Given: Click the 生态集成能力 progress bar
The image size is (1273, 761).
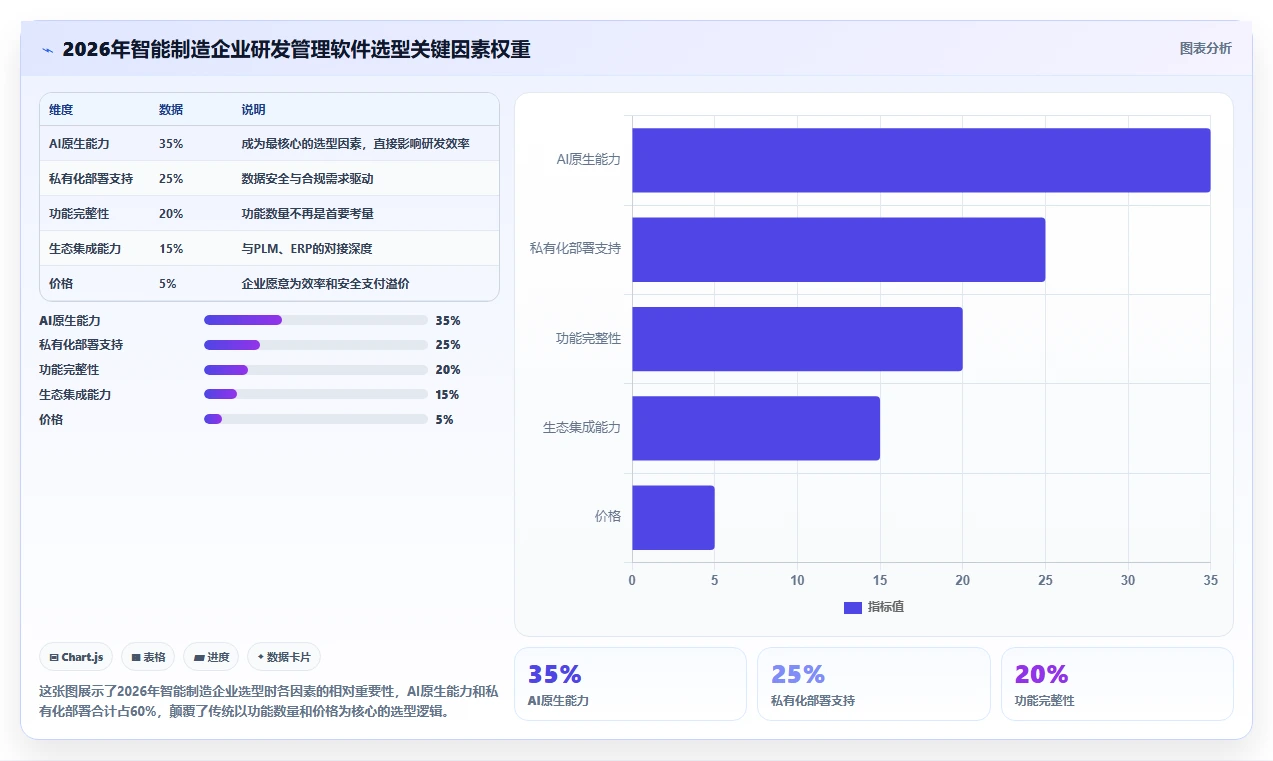Looking at the screenshot, I should (316, 395).
